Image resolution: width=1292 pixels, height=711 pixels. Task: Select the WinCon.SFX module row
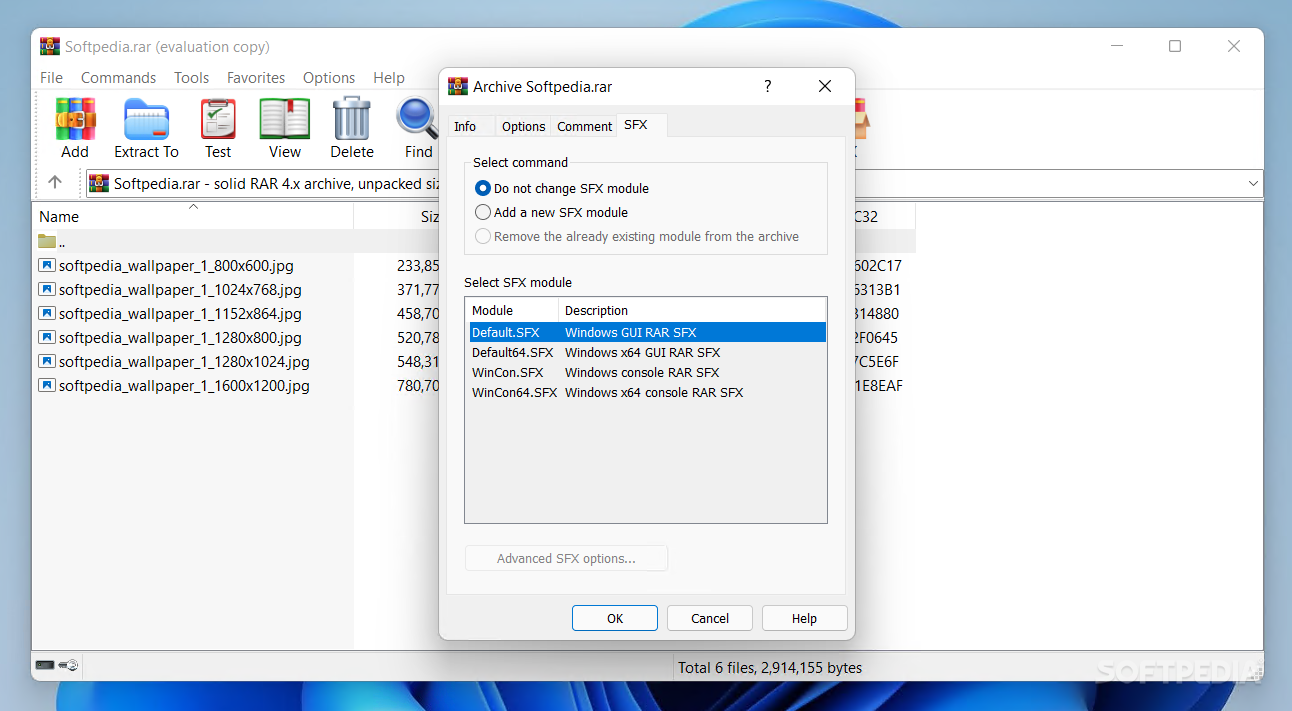(x=646, y=372)
